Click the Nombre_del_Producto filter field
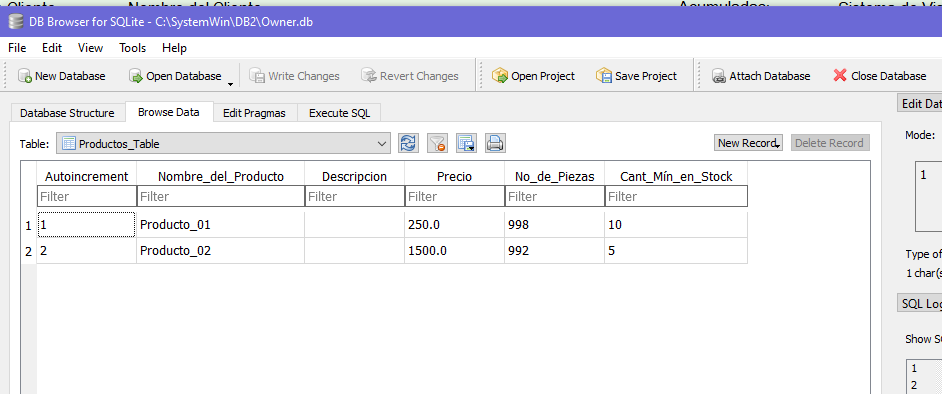The width and height of the screenshot is (942, 394). [x=220, y=196]
